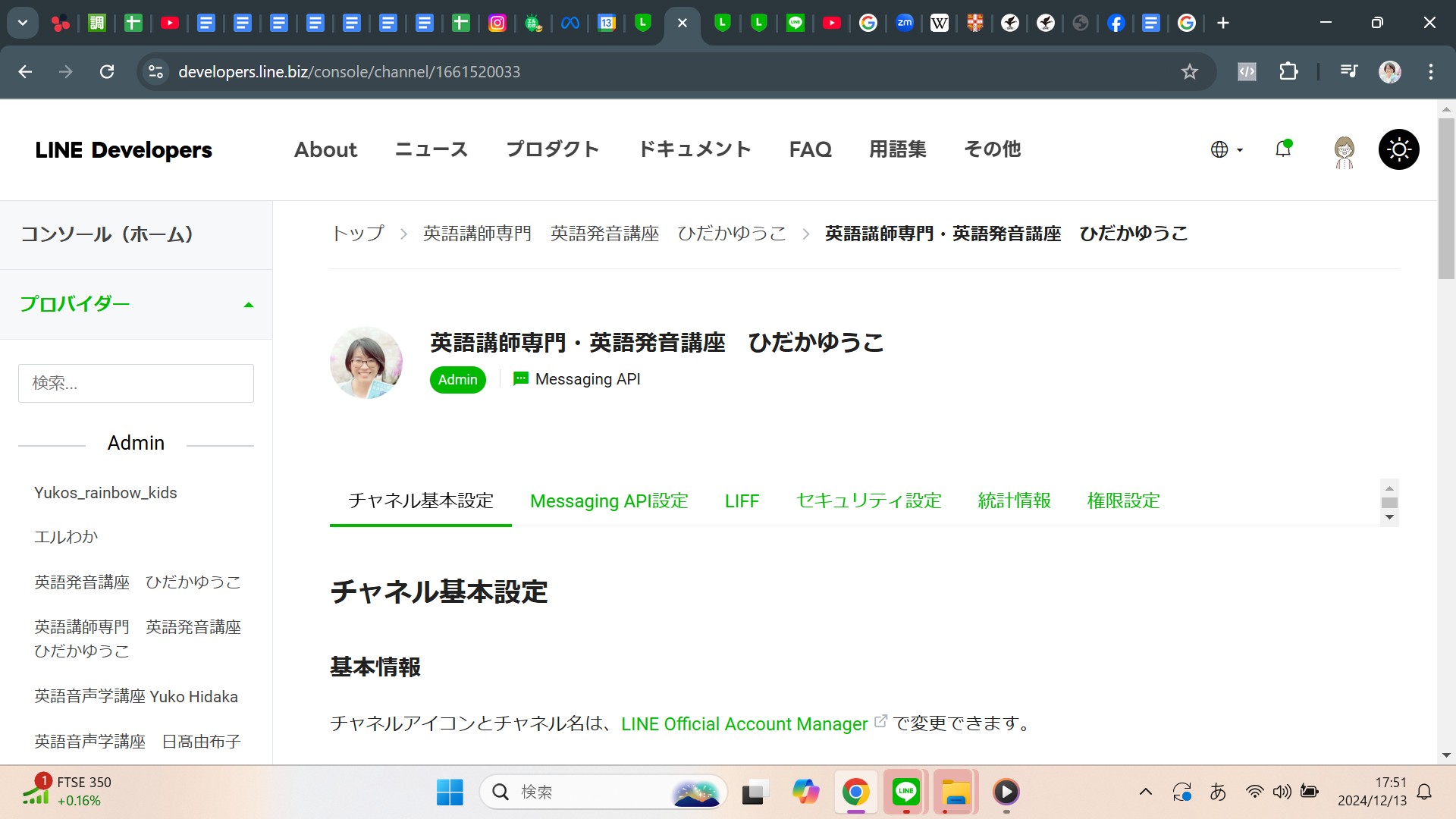The height and width of the screenshot is (819, 1456).
Task: Click the channel profile picture
Action: 366,362
